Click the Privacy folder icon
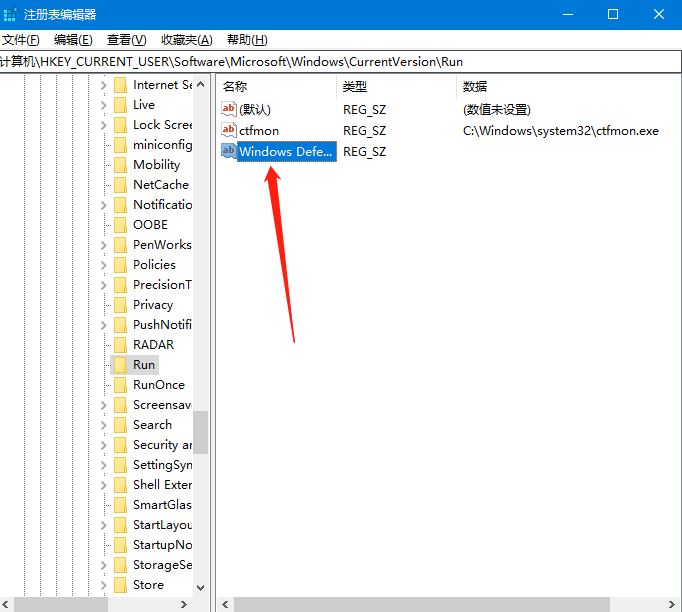 point(120,305)
